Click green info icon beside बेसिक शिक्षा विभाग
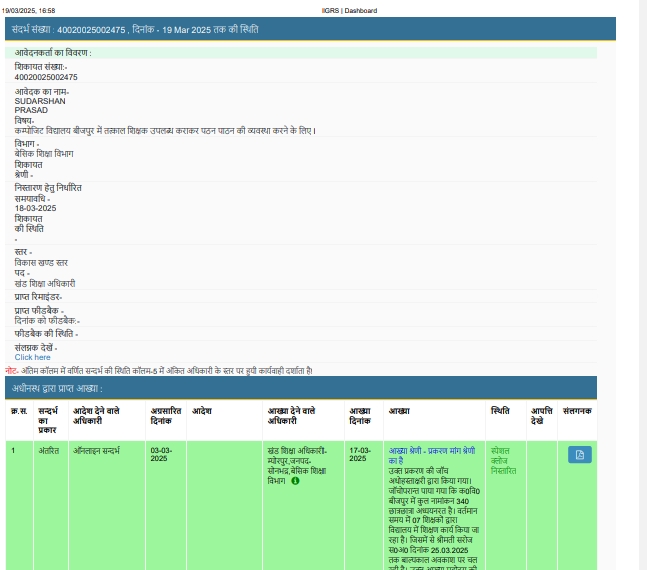 295,481
